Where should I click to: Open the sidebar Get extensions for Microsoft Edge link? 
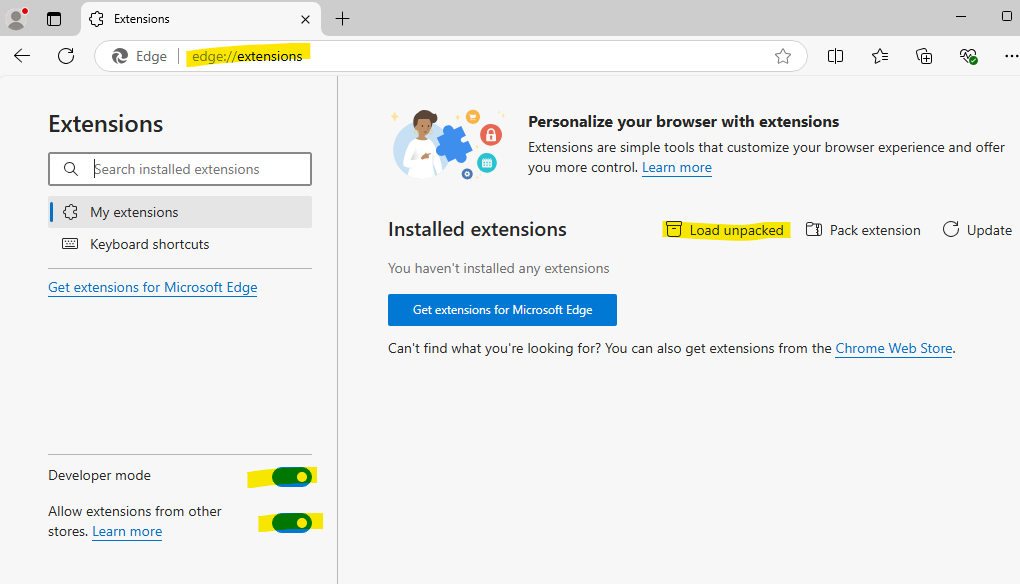153,287
